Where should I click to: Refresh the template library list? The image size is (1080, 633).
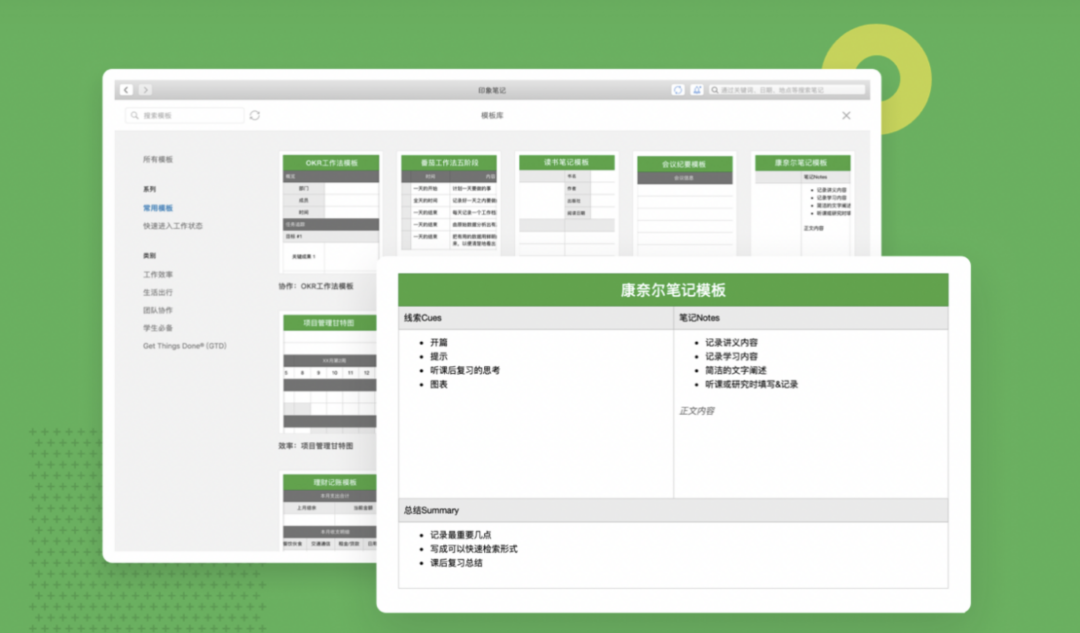[255, 115]
